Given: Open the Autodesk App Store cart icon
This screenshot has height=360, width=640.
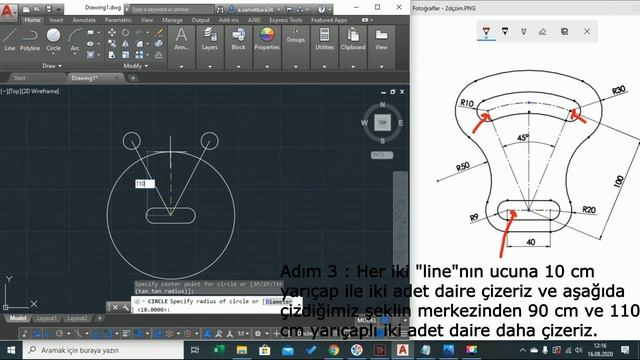Looking at the screenshot, I should pos(289,9).
